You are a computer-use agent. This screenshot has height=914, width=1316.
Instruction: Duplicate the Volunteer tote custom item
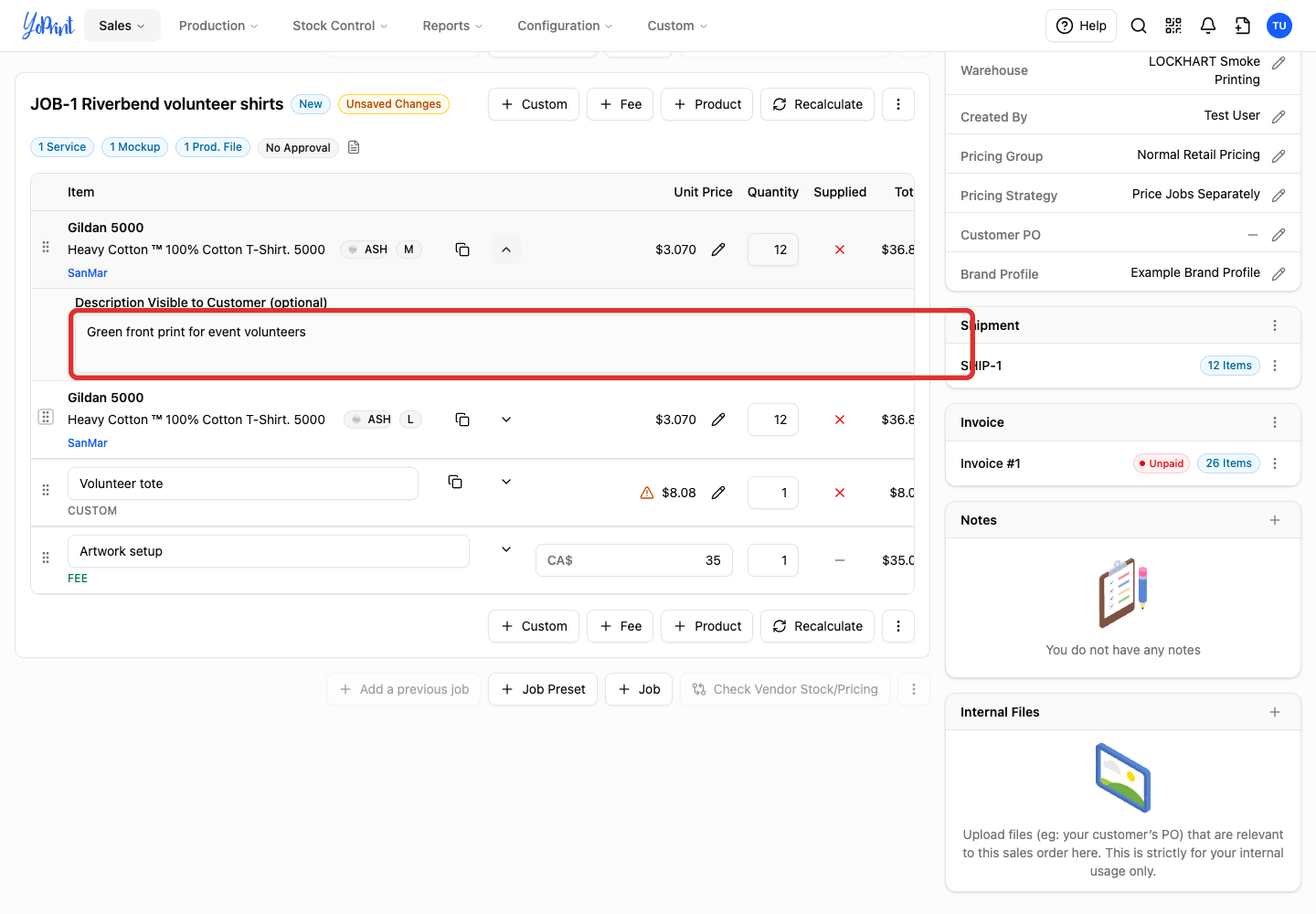(x=455, y=482)
